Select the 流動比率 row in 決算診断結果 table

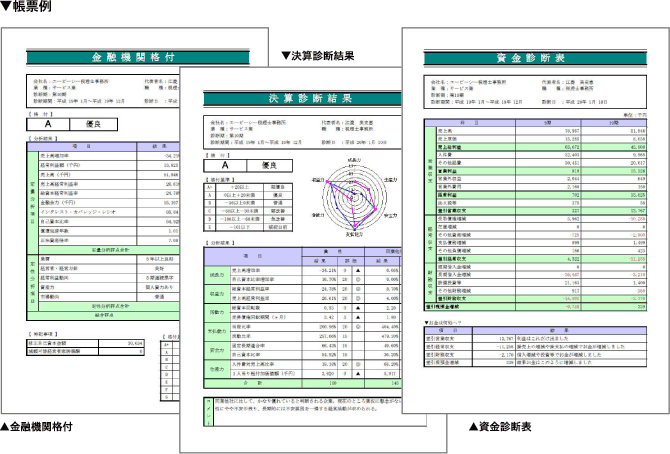click(x=316, y=336)
